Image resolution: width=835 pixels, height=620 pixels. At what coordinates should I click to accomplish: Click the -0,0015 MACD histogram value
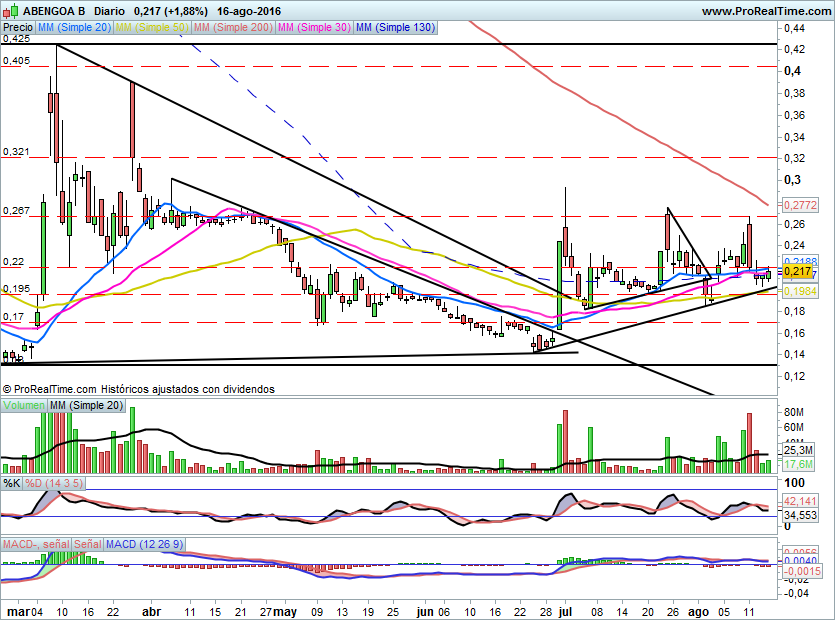tap(801, 570)
